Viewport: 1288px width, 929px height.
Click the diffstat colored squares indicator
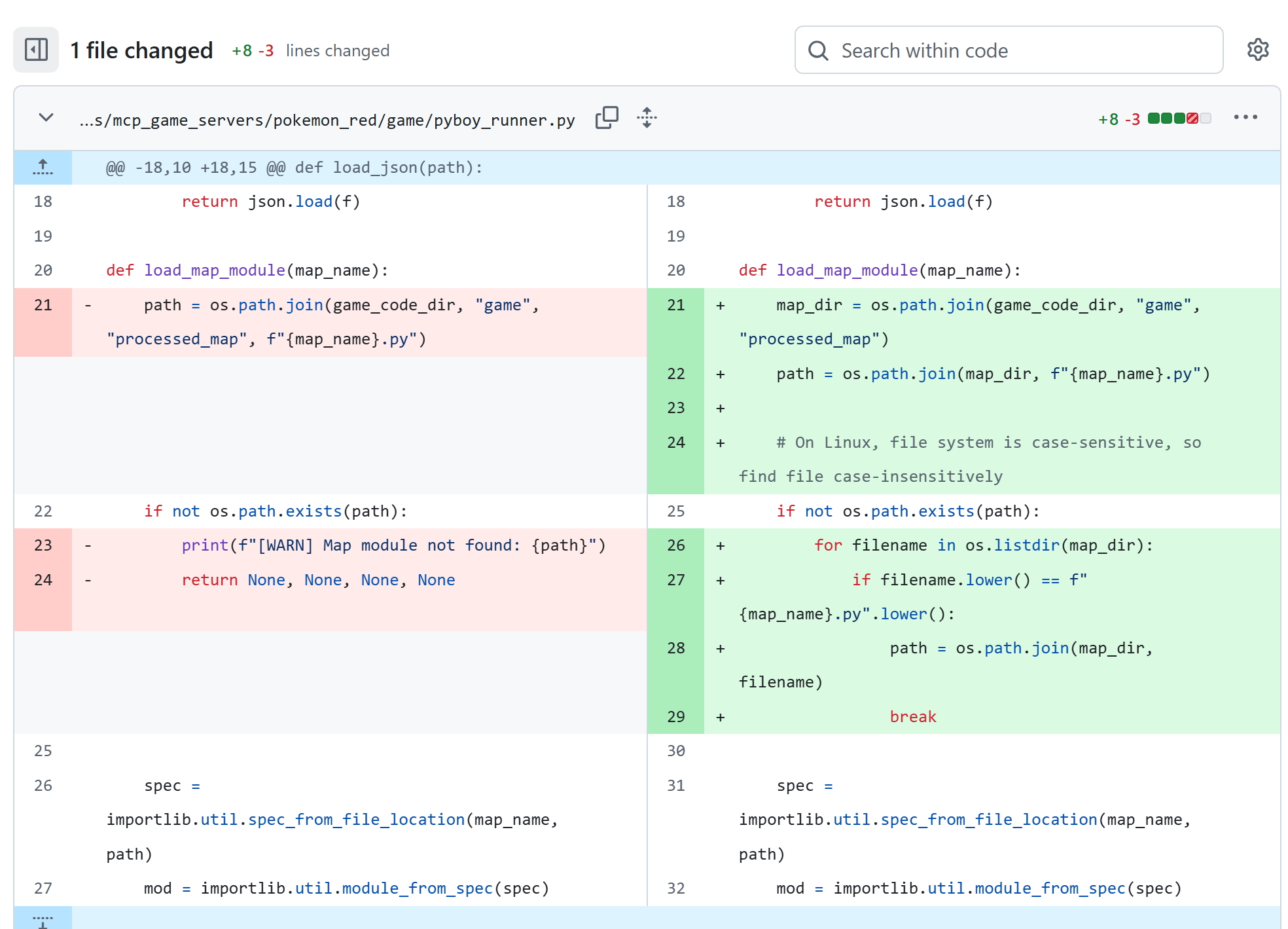coord(1179,118)
